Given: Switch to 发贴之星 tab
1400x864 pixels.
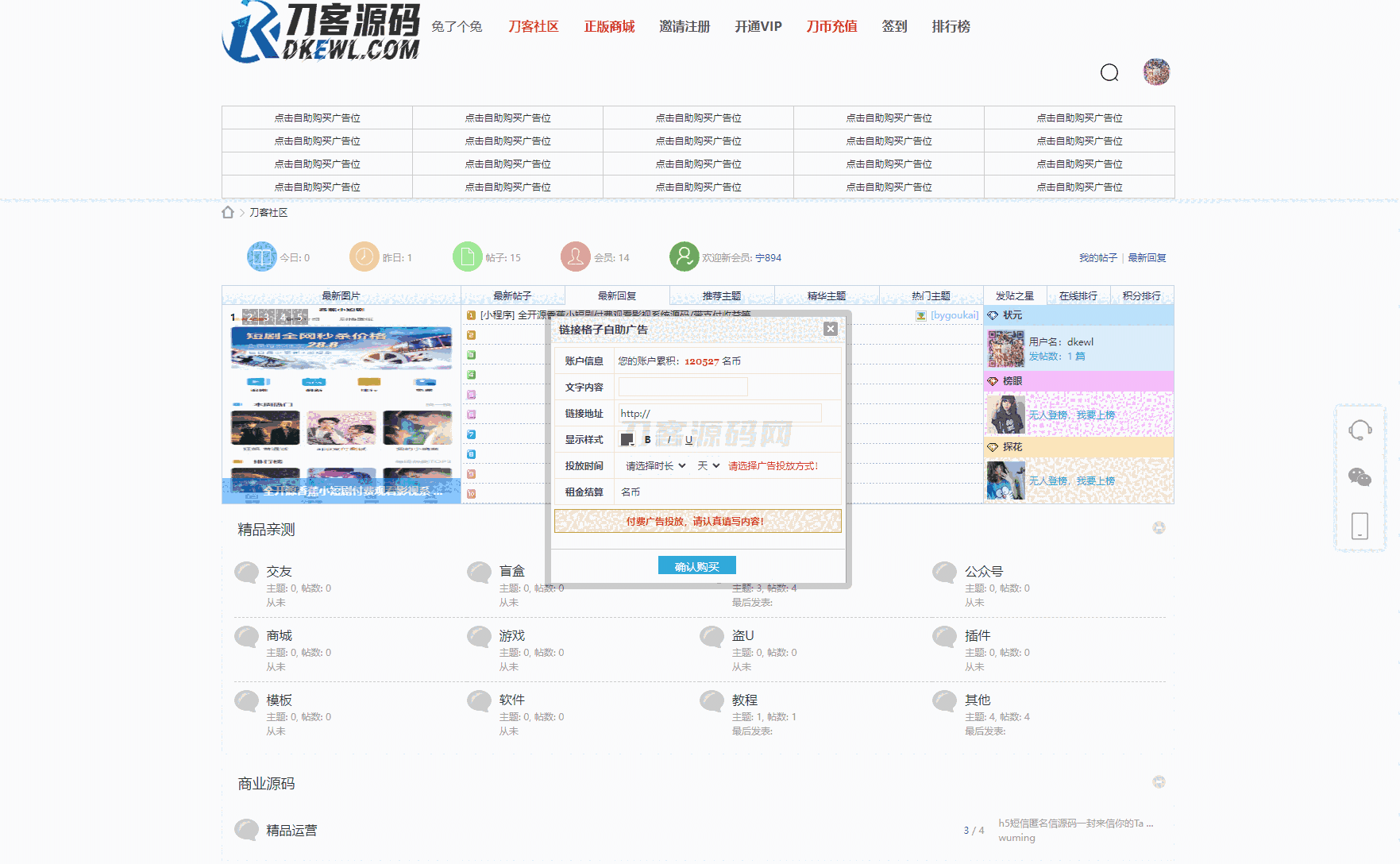Looking at the screenshot, I should 1015,295.
